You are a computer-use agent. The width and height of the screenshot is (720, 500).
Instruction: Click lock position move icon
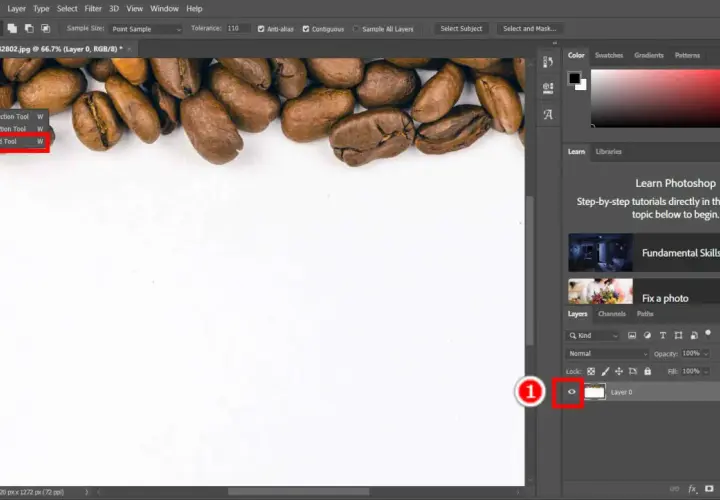click(x=619, y=371)
